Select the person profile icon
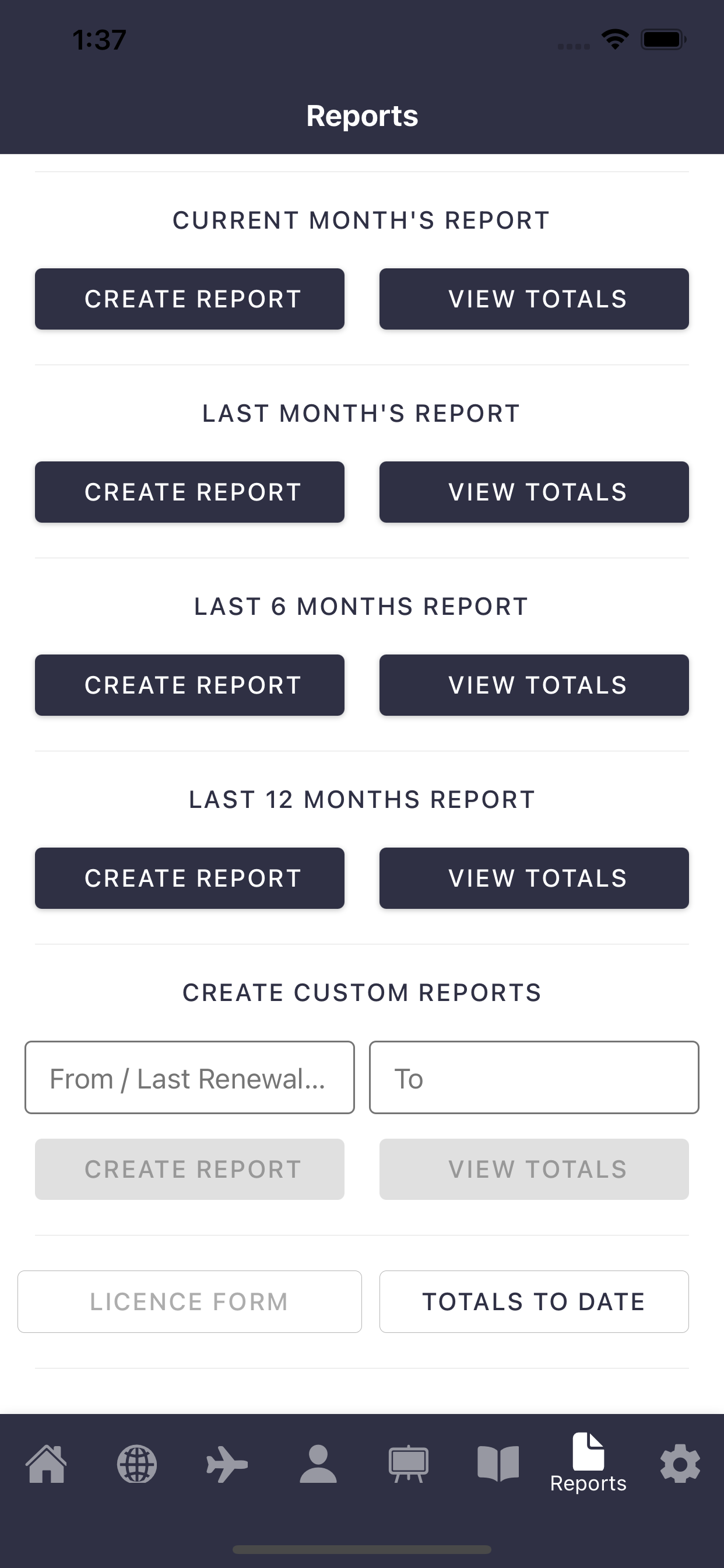 click(x=318, y=1464)
